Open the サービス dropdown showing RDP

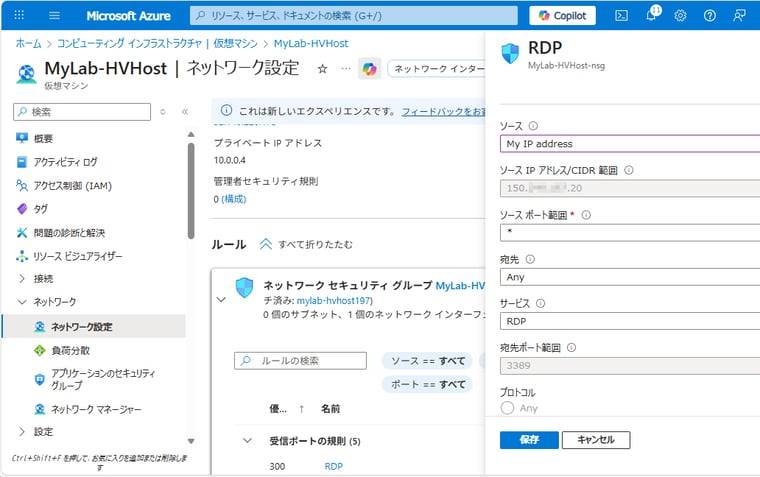628,321
